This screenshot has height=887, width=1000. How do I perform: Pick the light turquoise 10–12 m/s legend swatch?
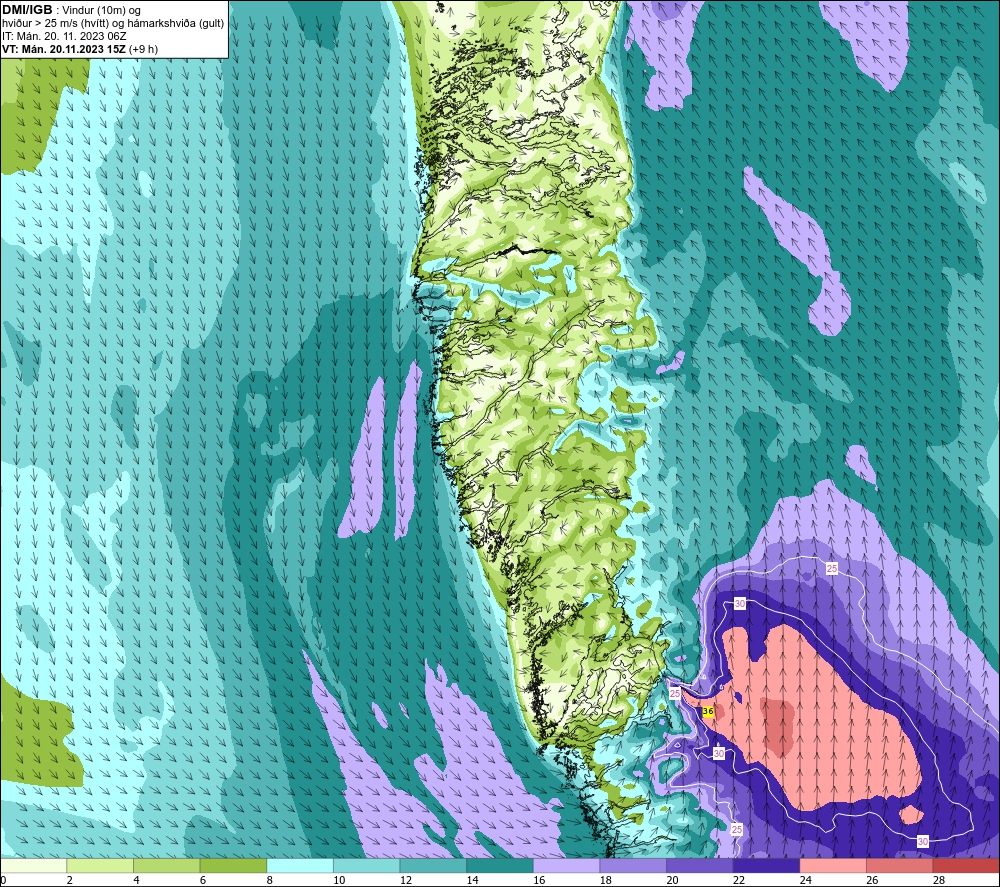coord(366,865)
